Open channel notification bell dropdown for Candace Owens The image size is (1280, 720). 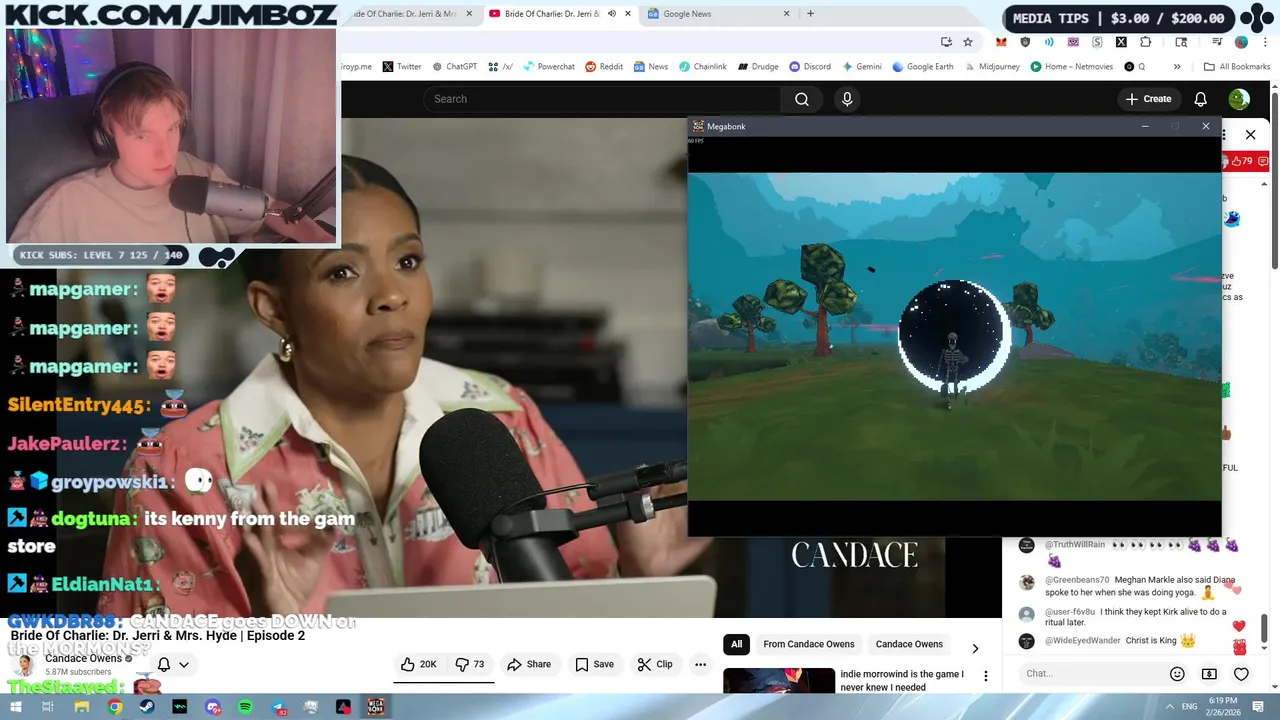(x=172, y=664)
